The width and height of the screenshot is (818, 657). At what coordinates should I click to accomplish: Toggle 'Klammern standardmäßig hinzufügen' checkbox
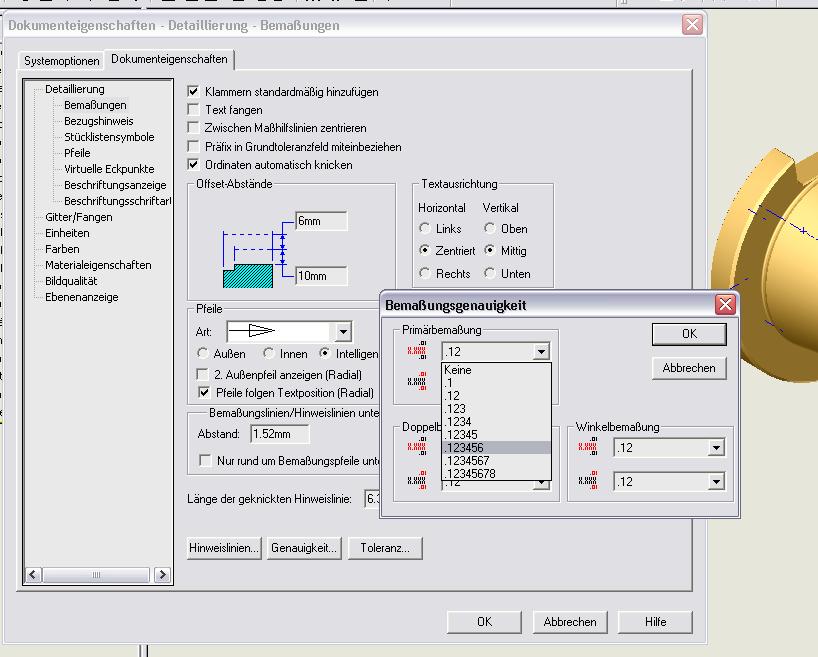(194, 92)
